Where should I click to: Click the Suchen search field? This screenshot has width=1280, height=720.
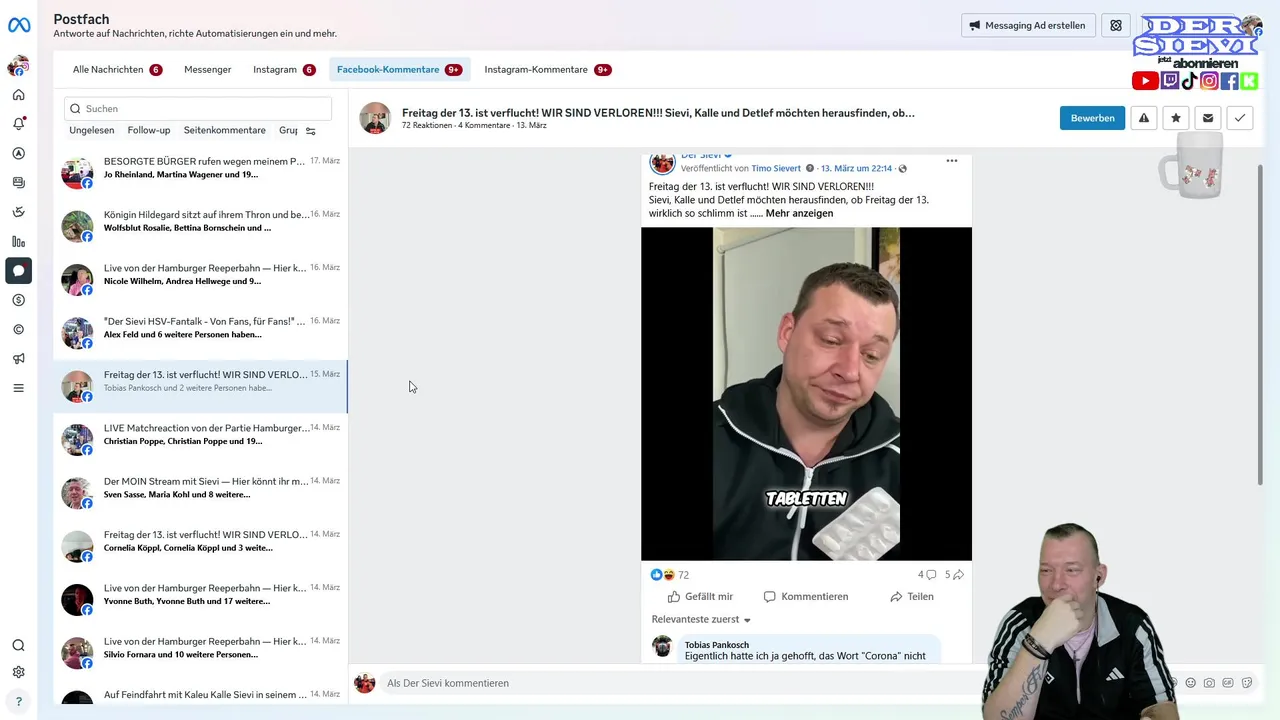coord(198,108)
